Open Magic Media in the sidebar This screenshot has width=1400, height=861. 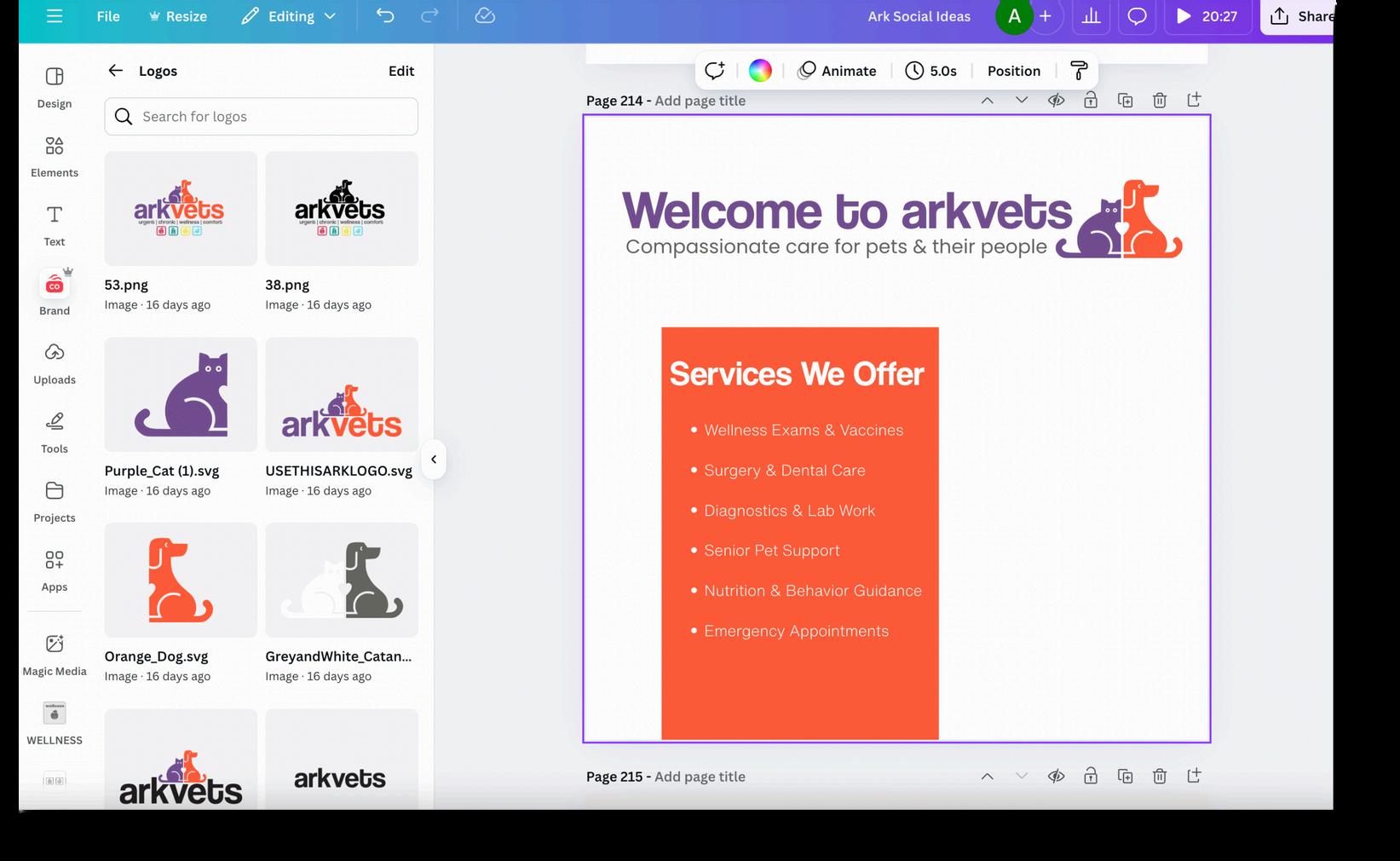click(55, 655)
